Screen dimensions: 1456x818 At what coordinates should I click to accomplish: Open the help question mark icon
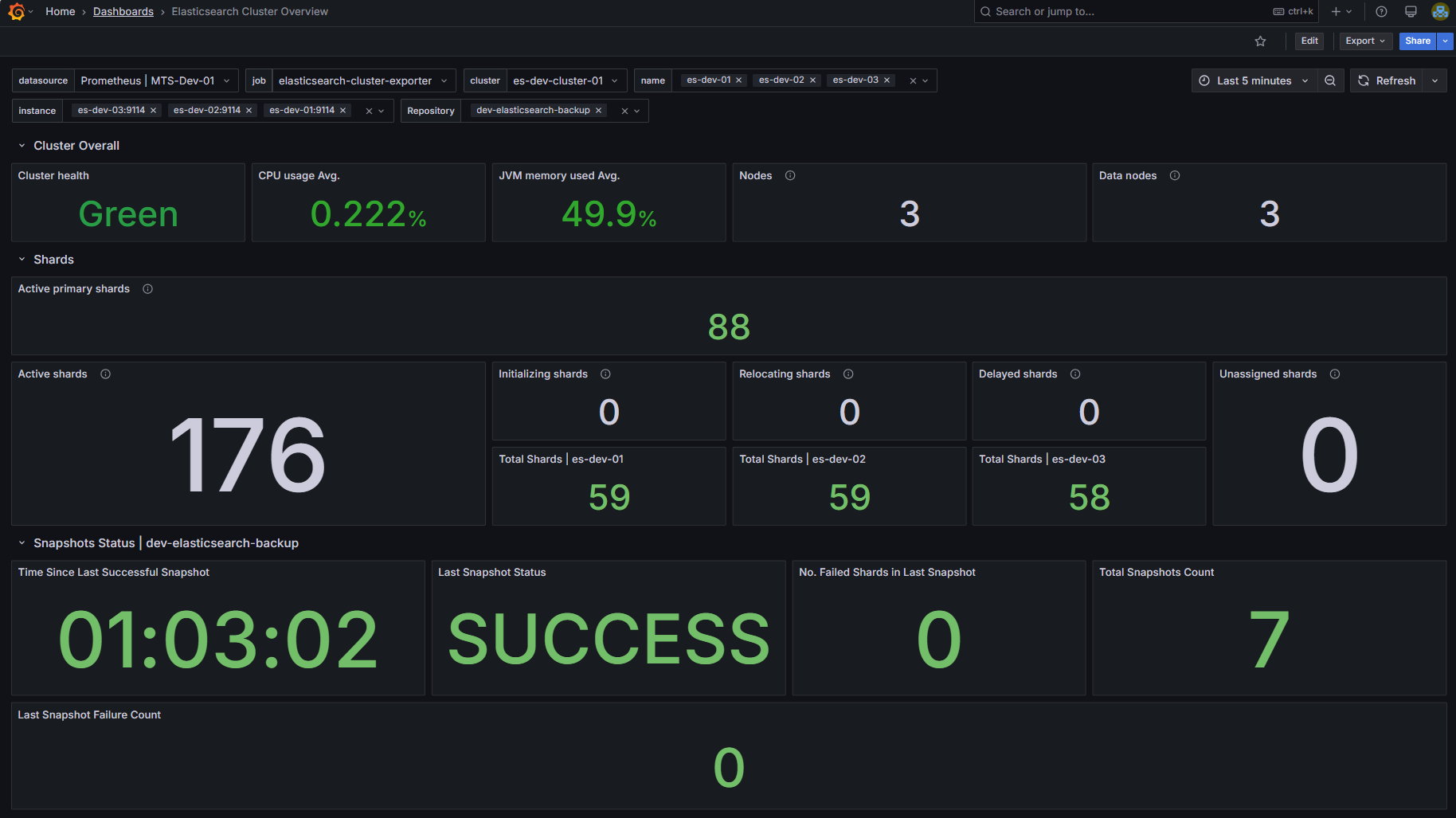coord(1381,11)
